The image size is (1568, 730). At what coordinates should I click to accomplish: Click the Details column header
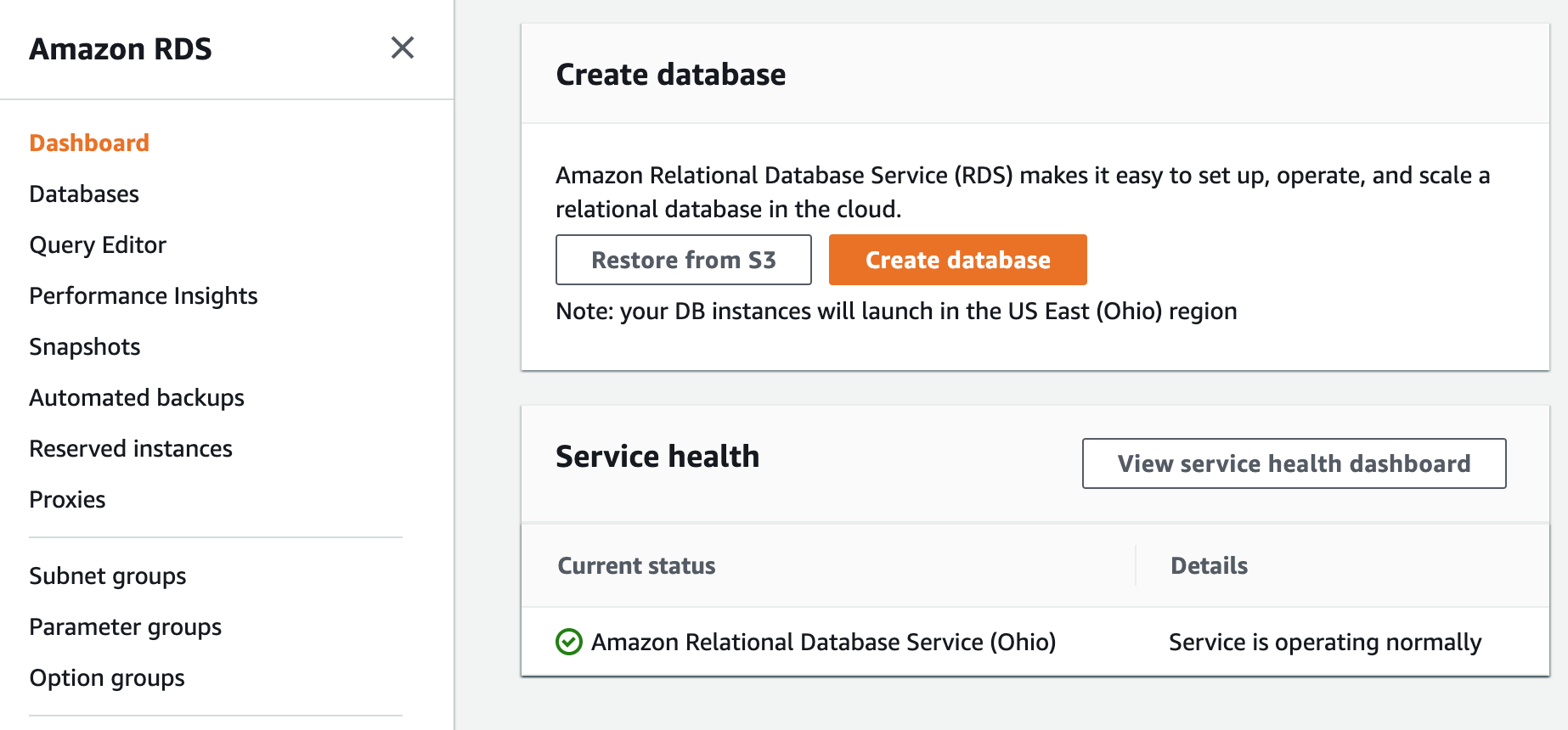[1210, 565]
